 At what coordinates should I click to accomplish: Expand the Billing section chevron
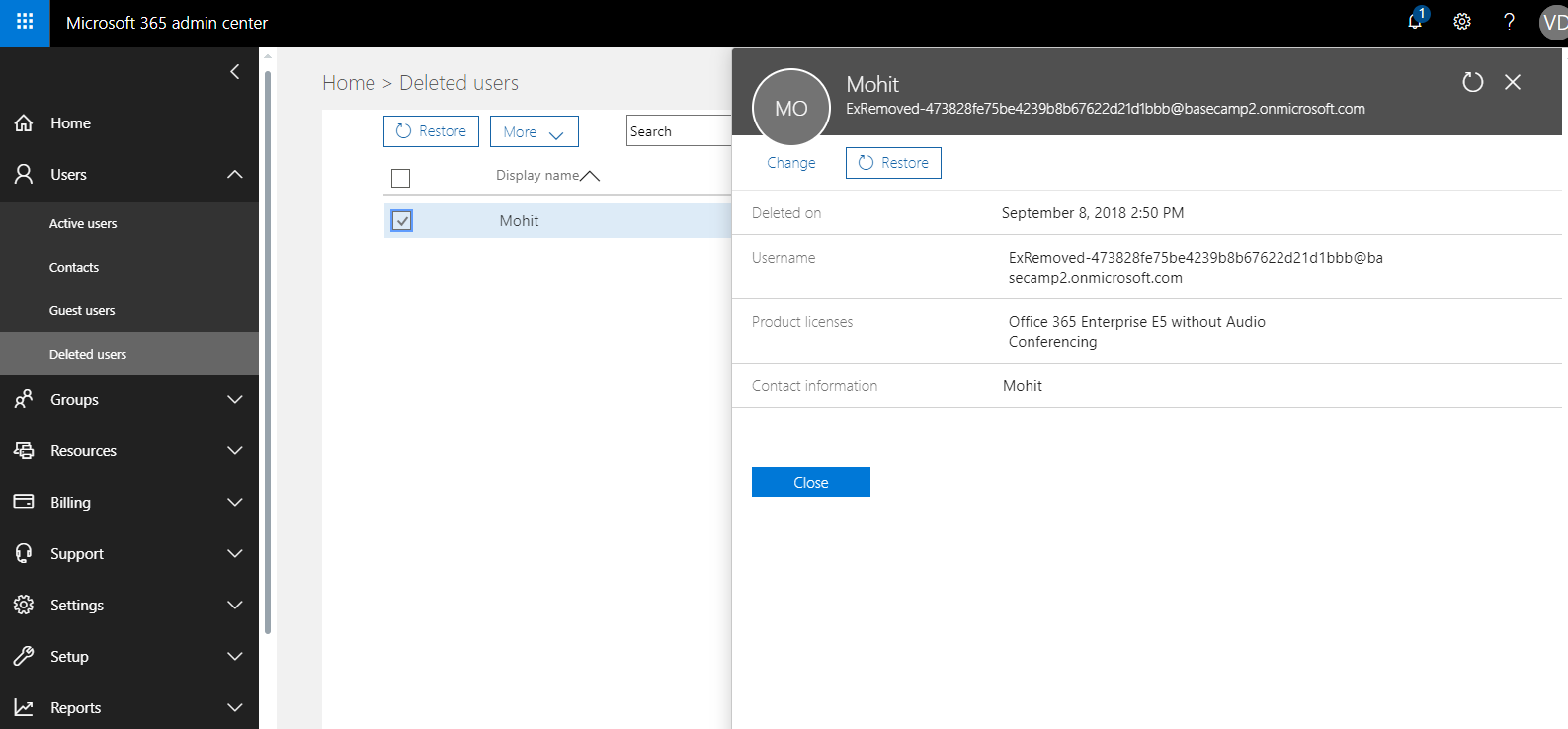point(235,503)
